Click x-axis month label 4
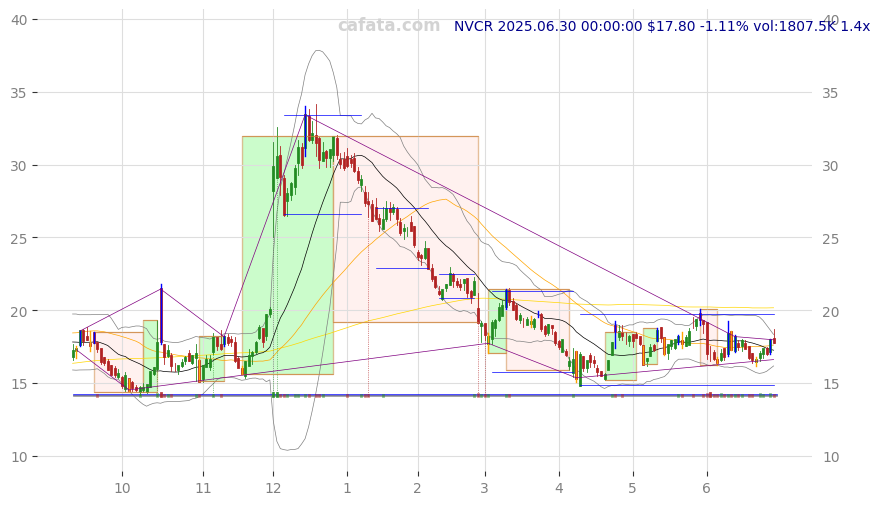880x505 pixels. (559, 488)
